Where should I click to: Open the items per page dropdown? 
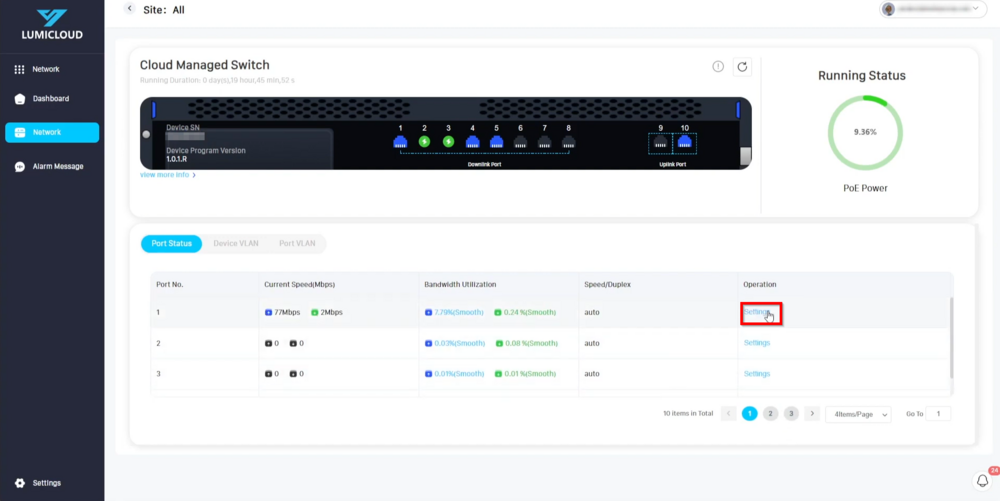tap(858, 414)
